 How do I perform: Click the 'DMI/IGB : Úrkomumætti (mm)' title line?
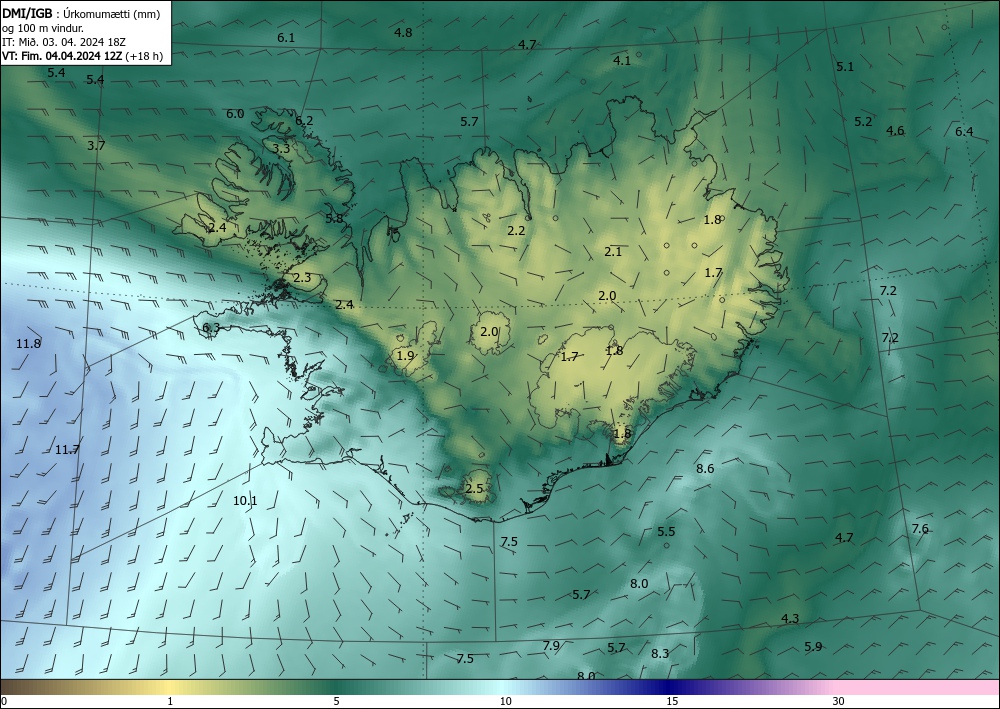pyautogui.click(x=81, y=12)
